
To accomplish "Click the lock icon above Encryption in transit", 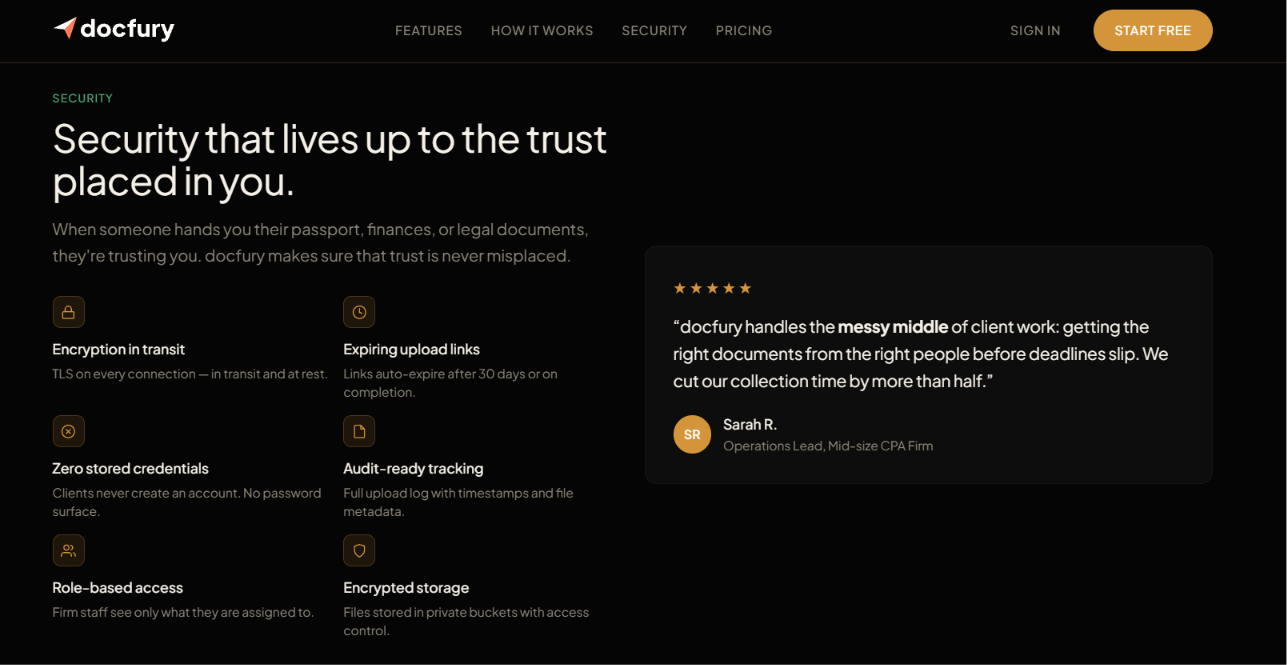I will coord(69,312).
